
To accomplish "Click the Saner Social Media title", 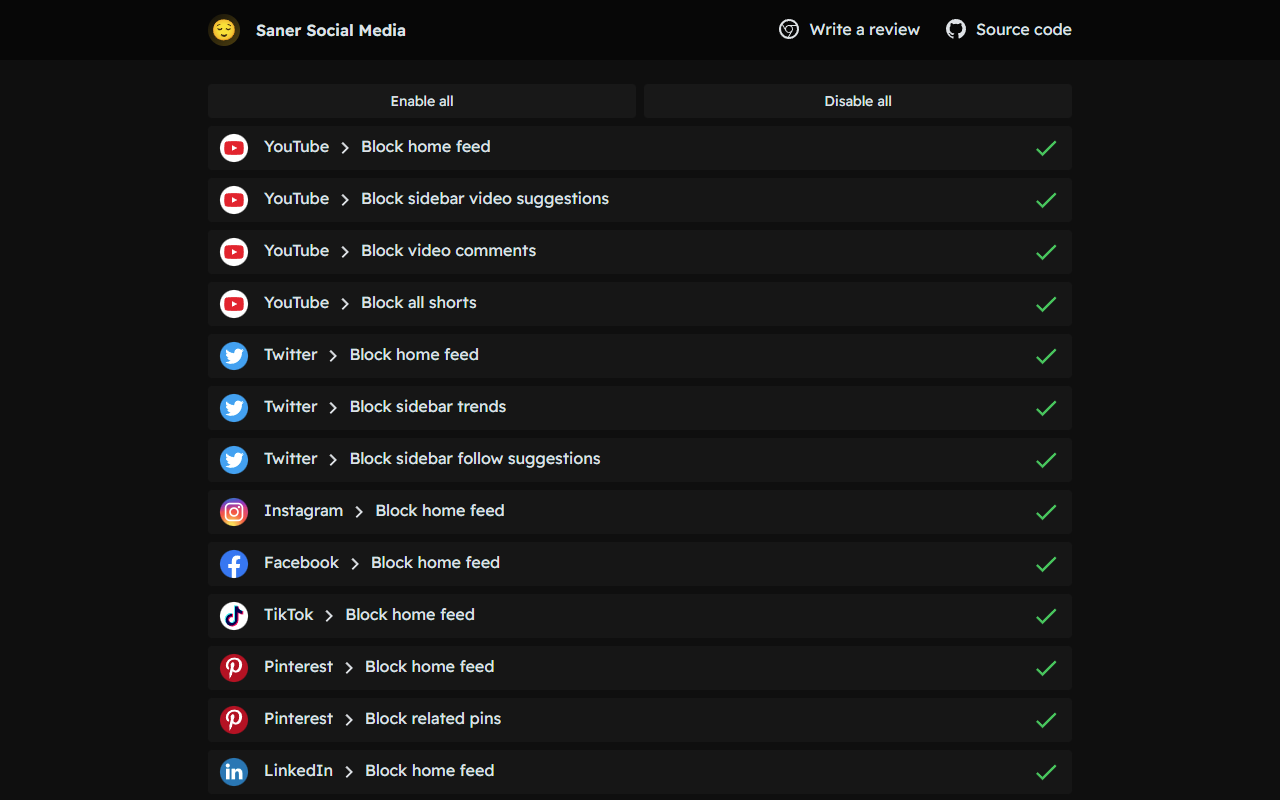I will 331,30.
